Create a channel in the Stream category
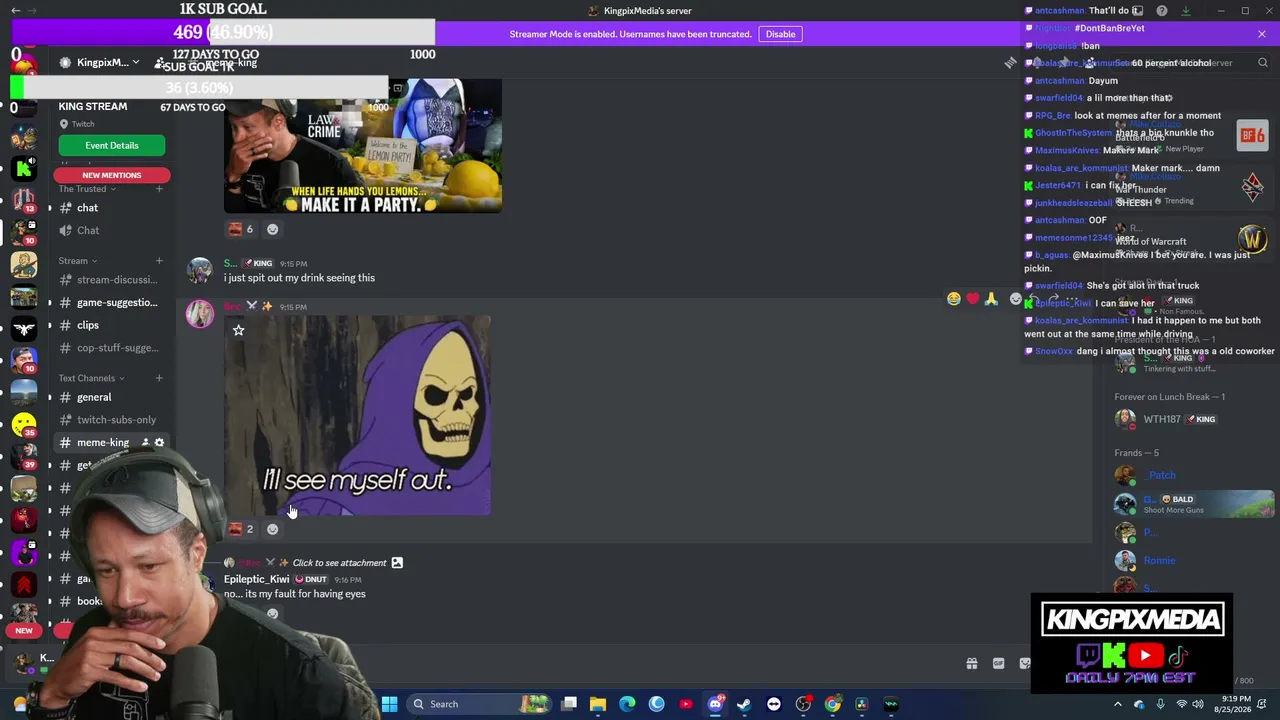Viewport: 1280px width, 720px height. point(159,261)
